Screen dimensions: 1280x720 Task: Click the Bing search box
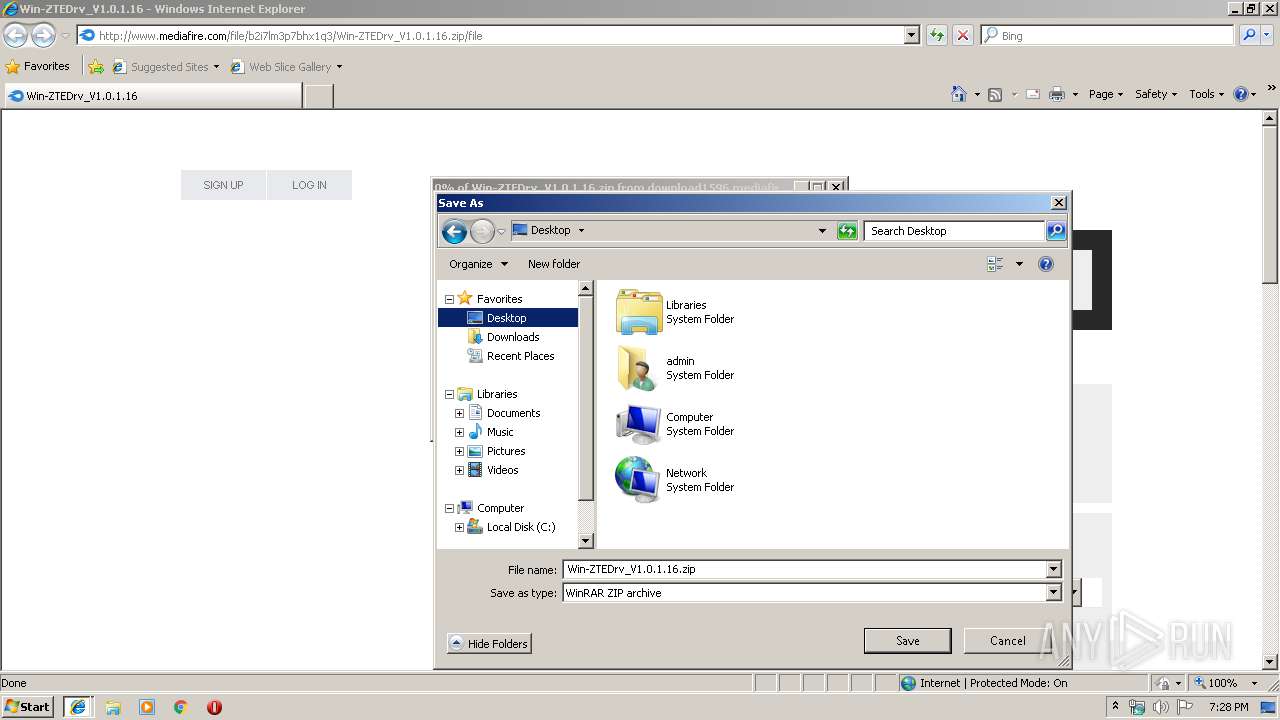click(1107, 35)
